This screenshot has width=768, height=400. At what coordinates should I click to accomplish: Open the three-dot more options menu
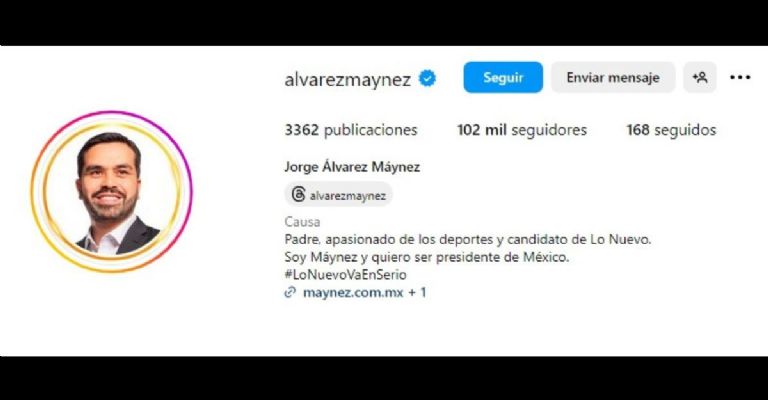[740, 77]
